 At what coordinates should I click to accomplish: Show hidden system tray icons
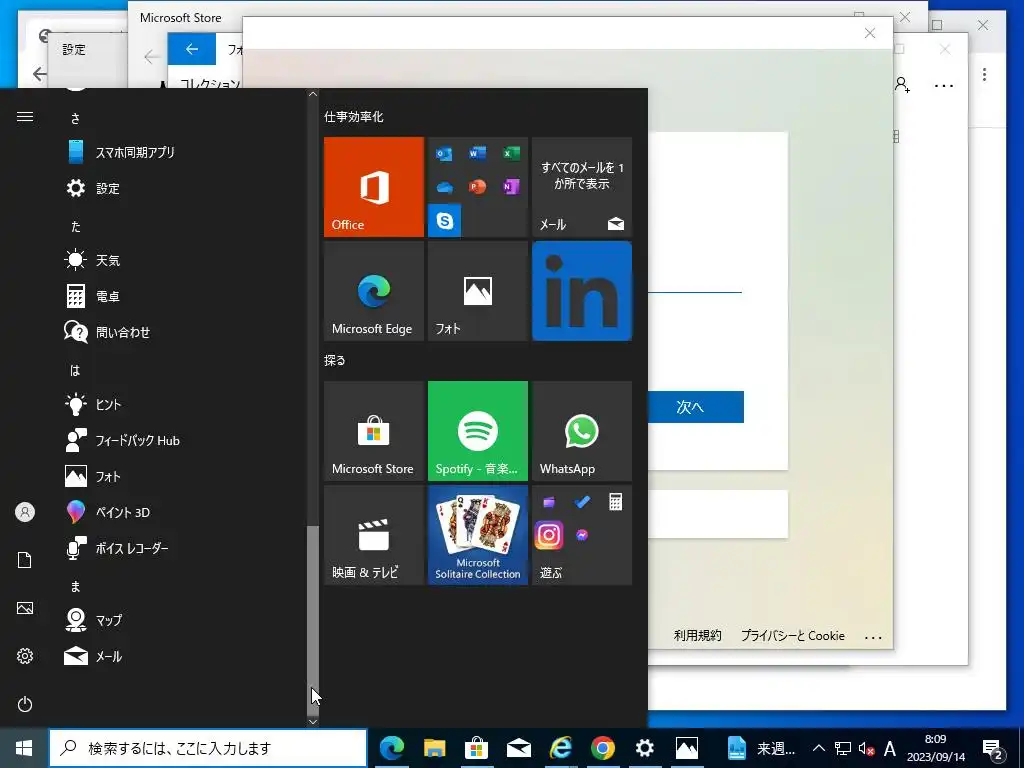coord(818,748)
